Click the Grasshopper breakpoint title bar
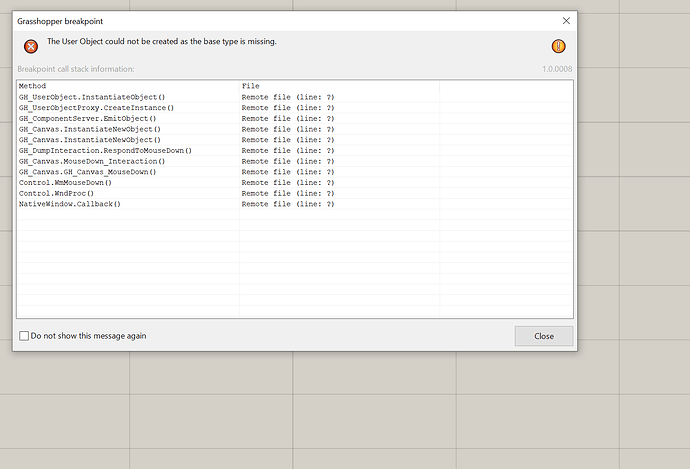Viewport: 690px width, 469px height. pos(250,20)
